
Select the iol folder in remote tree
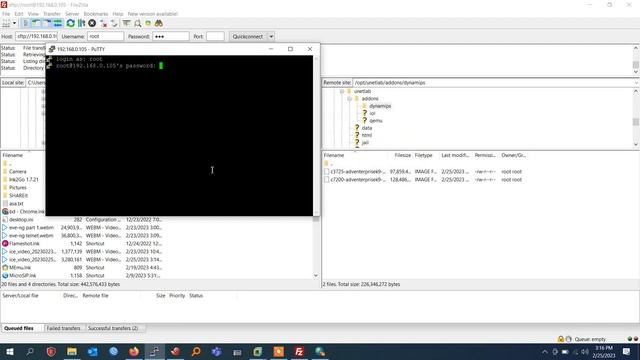pyautogui.click(x=372, y=113)
